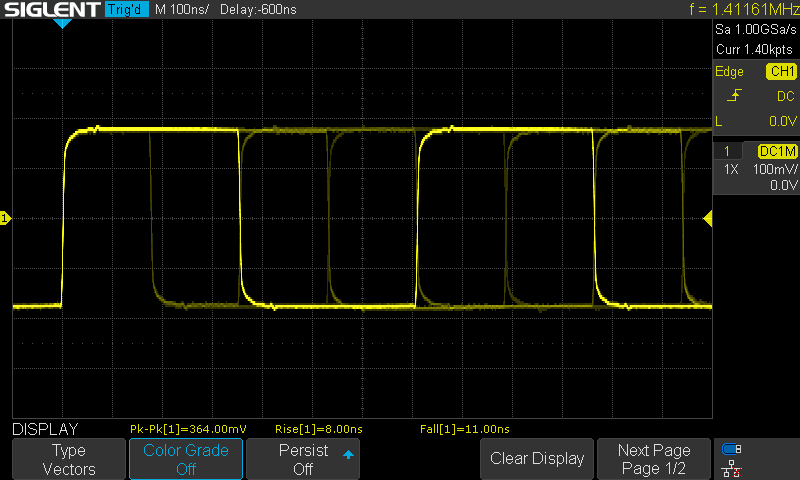Select the Pk-Pk[1] measurement readout
The width and height of the screenshot is (800, 480).
[188, 429]
